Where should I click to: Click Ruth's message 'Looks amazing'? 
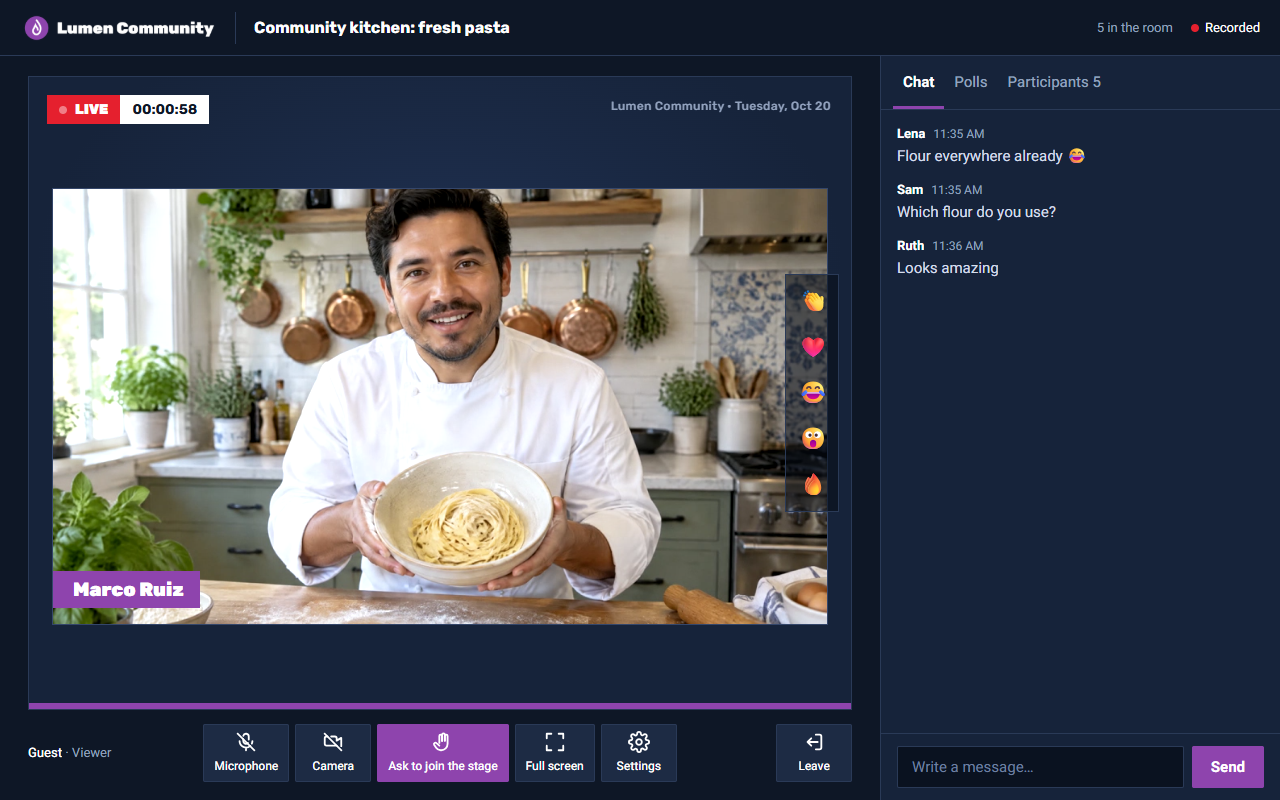[x=948, y=268]
